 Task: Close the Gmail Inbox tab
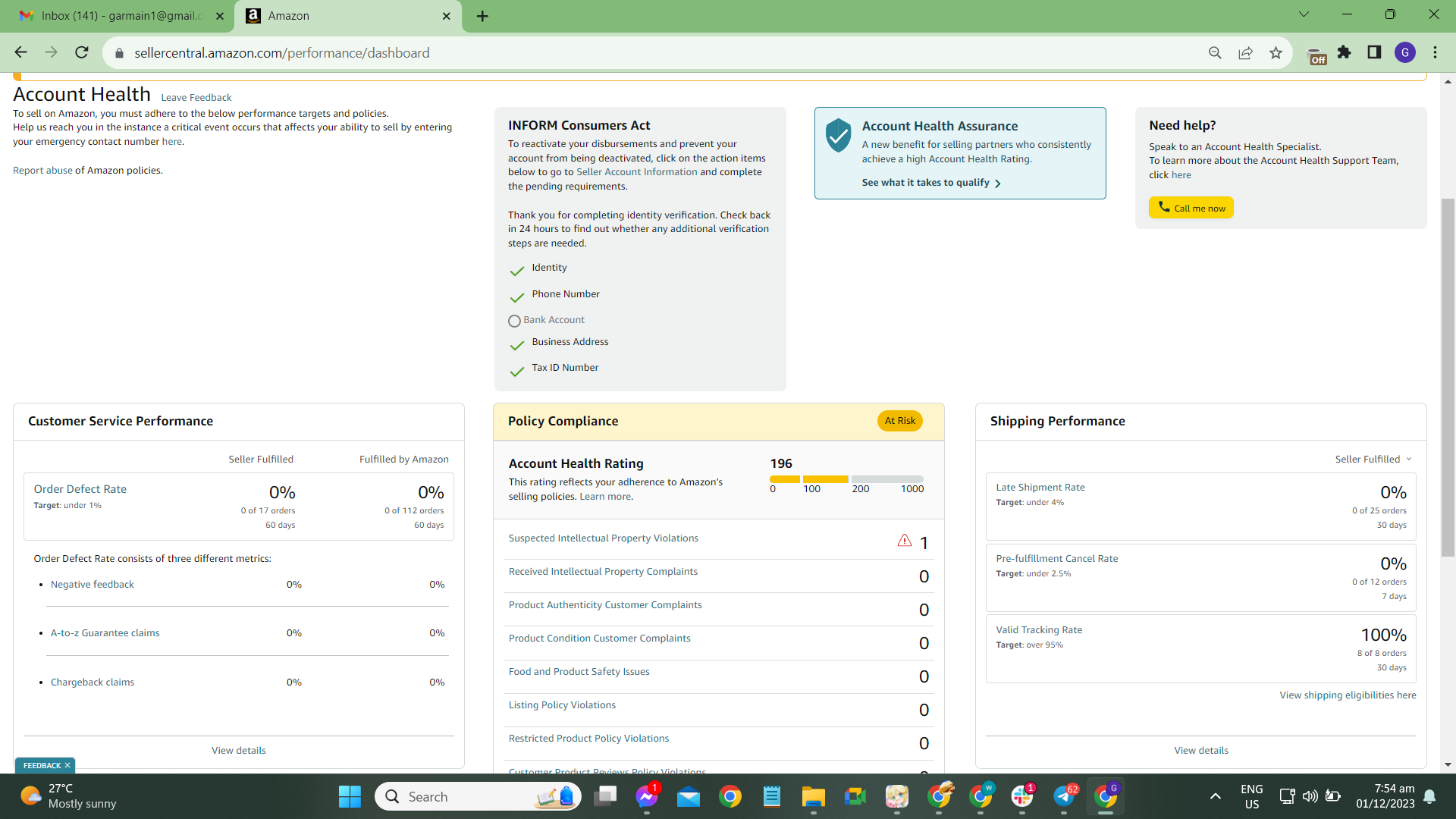[220, 16]
